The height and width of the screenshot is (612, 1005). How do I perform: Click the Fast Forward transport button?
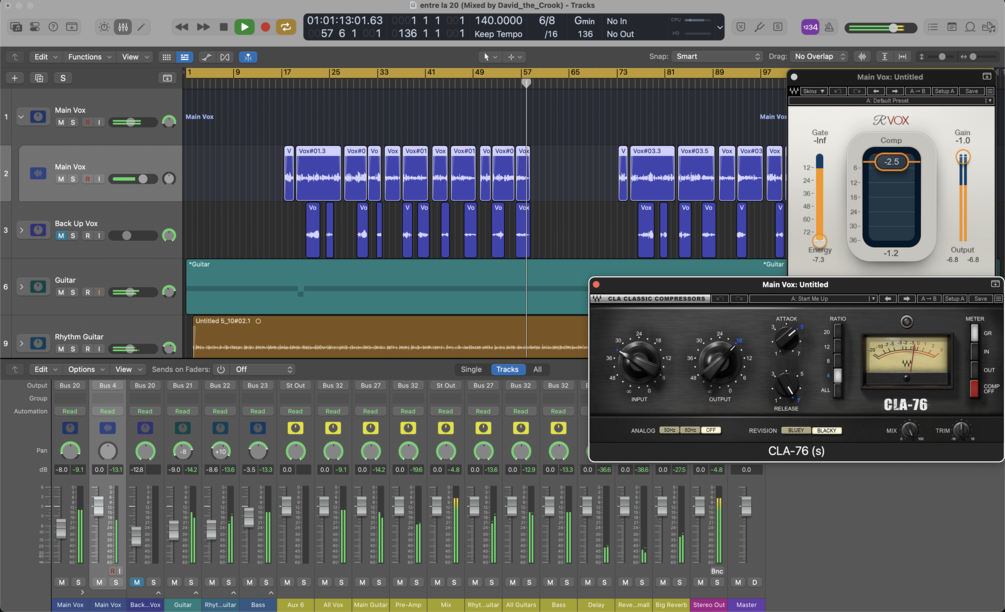pyautogui.click(x=203, y=27)
